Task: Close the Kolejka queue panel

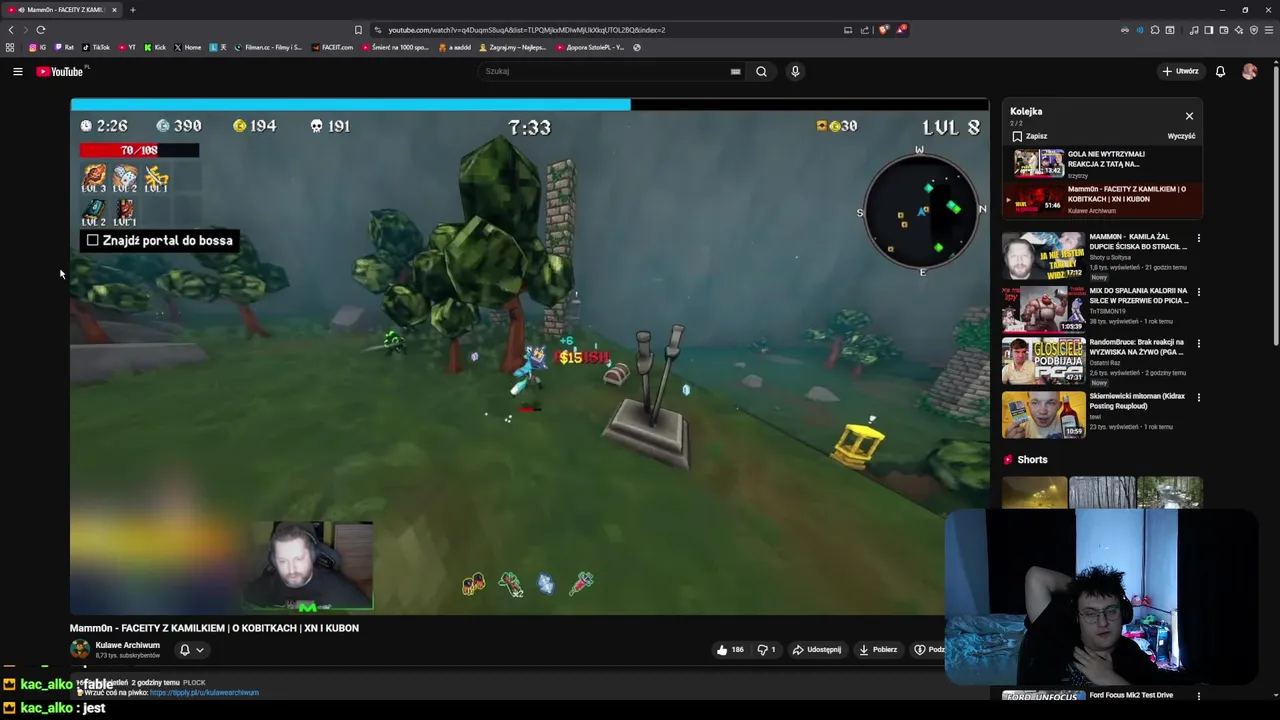Action: (1189, 116)
